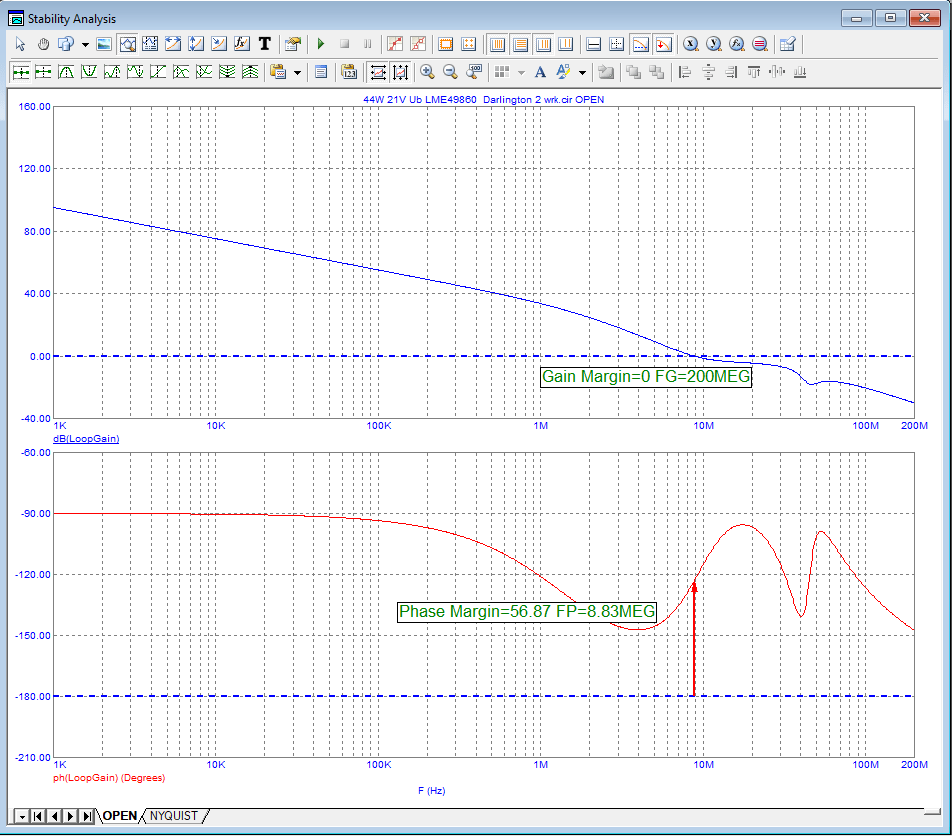Activate the hand pan tool
Image resolution: width=952 pixels, height=836 pixels.
[43, 44]
